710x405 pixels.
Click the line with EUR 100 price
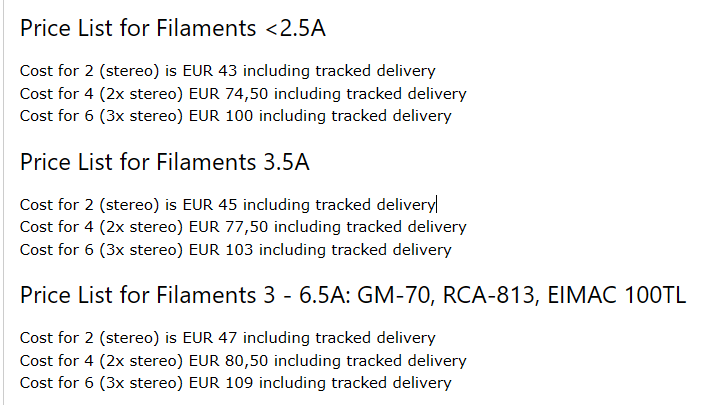(235, 116)
